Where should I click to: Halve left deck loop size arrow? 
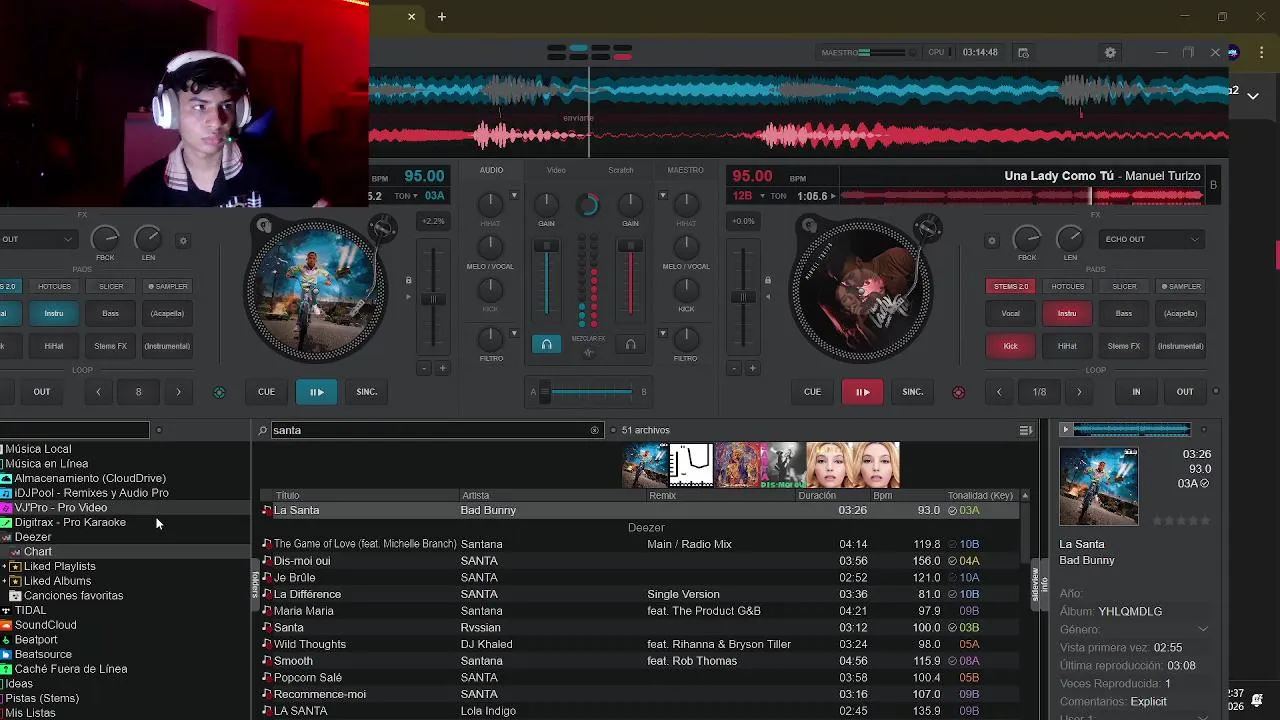tap(98, 392)
